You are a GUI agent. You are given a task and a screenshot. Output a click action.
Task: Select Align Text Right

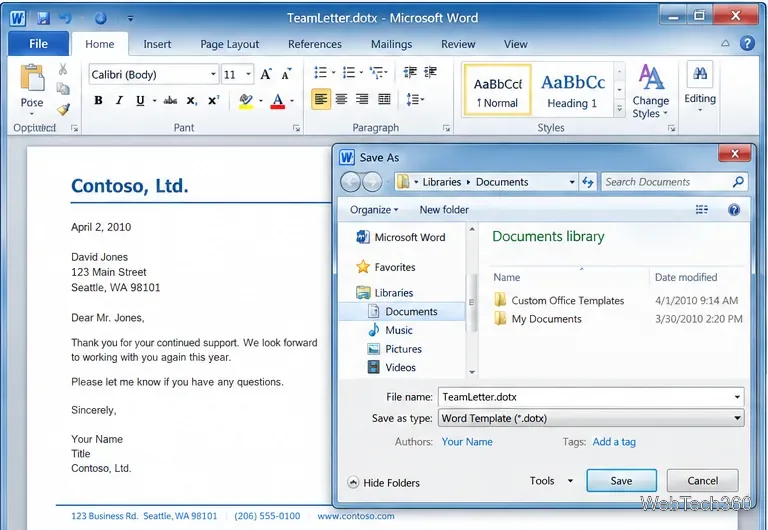(362, 99)
